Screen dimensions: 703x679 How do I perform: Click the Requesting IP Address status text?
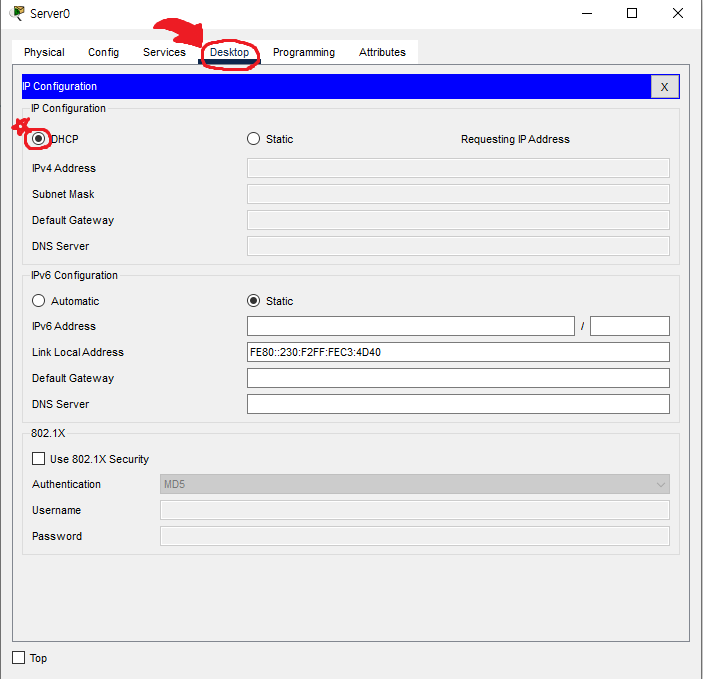coord(515,139)
